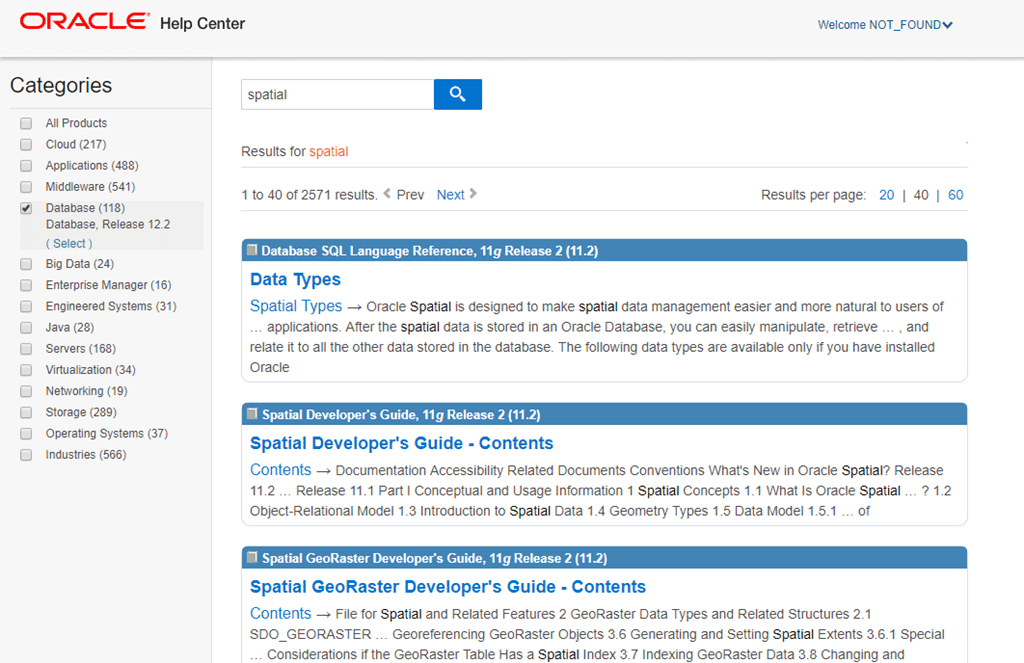Select the Engineered Systems (31) checkbox

pos(26,306)
